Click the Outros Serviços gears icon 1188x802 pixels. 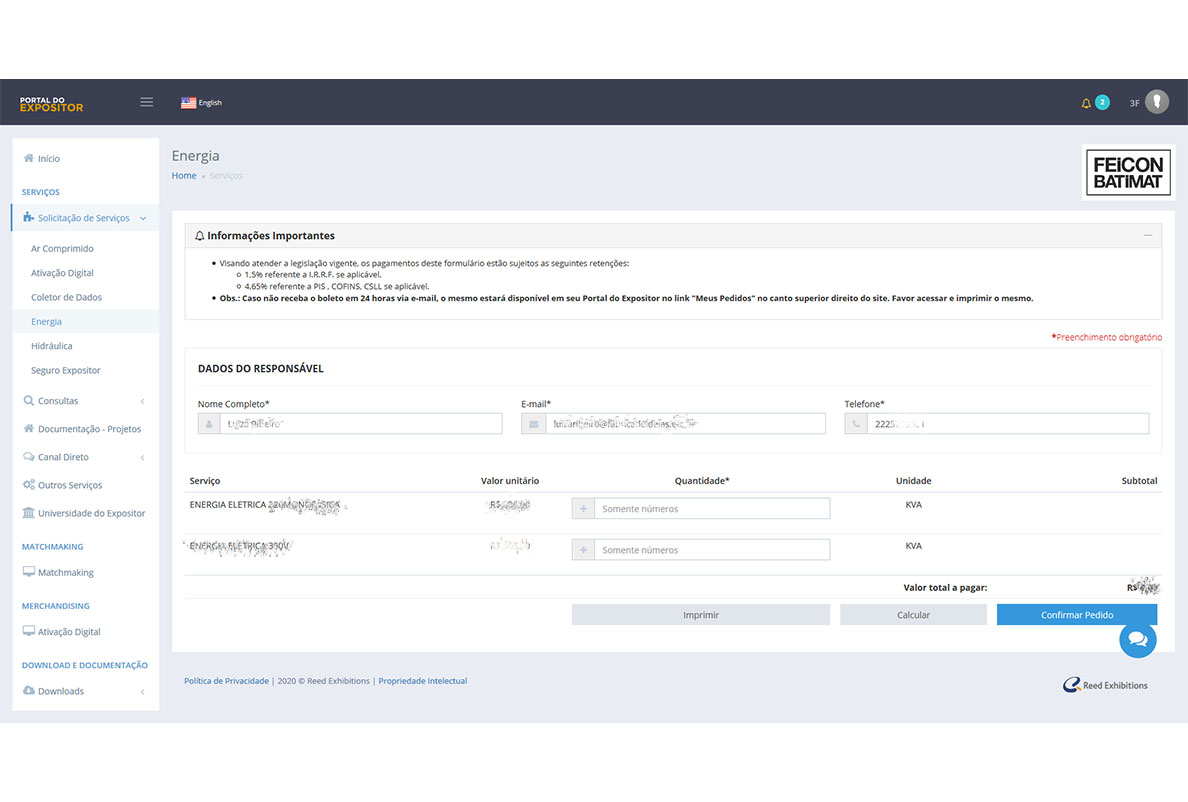pyautogui.click(x=29, y=485)
